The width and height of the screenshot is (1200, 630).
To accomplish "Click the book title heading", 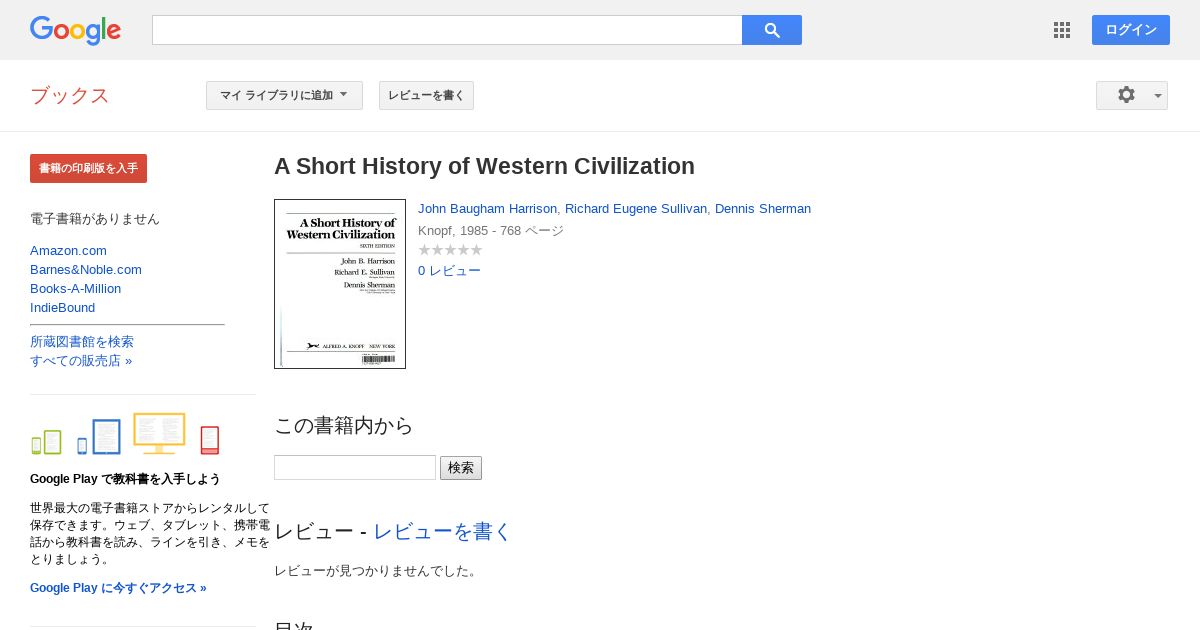I will click(484, 166).
